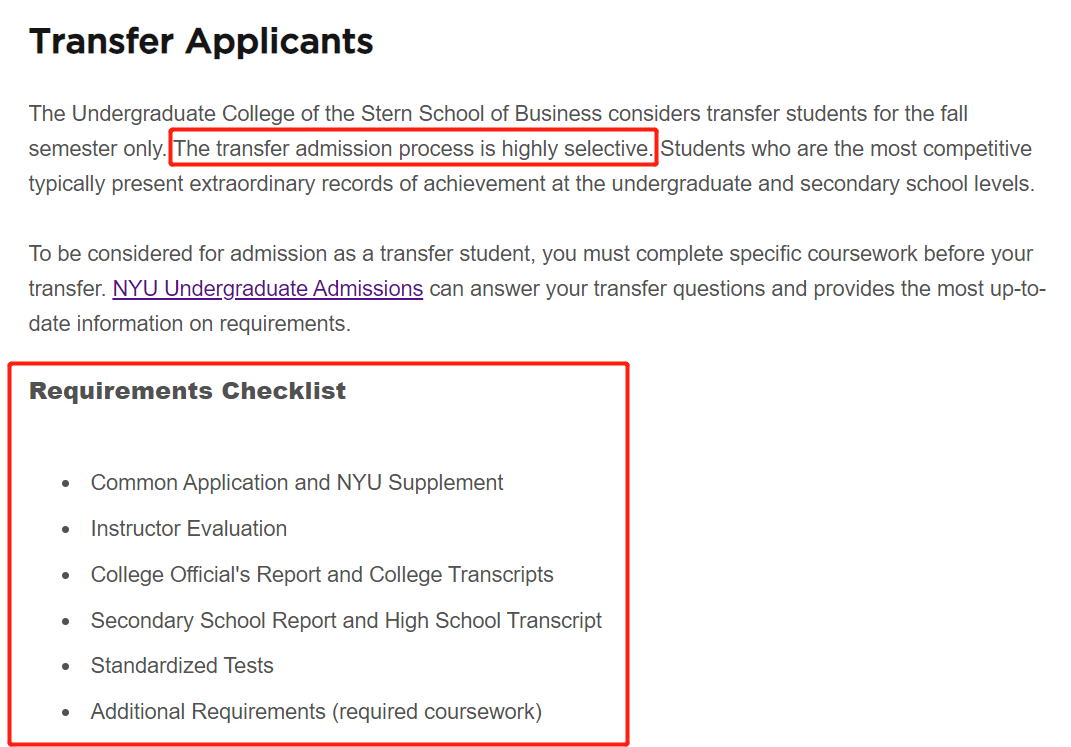Click the highlighted sentence about highly selective admission
Image resolution: width=1071 pixels, height=747 pixels.
tap(413, 150)
